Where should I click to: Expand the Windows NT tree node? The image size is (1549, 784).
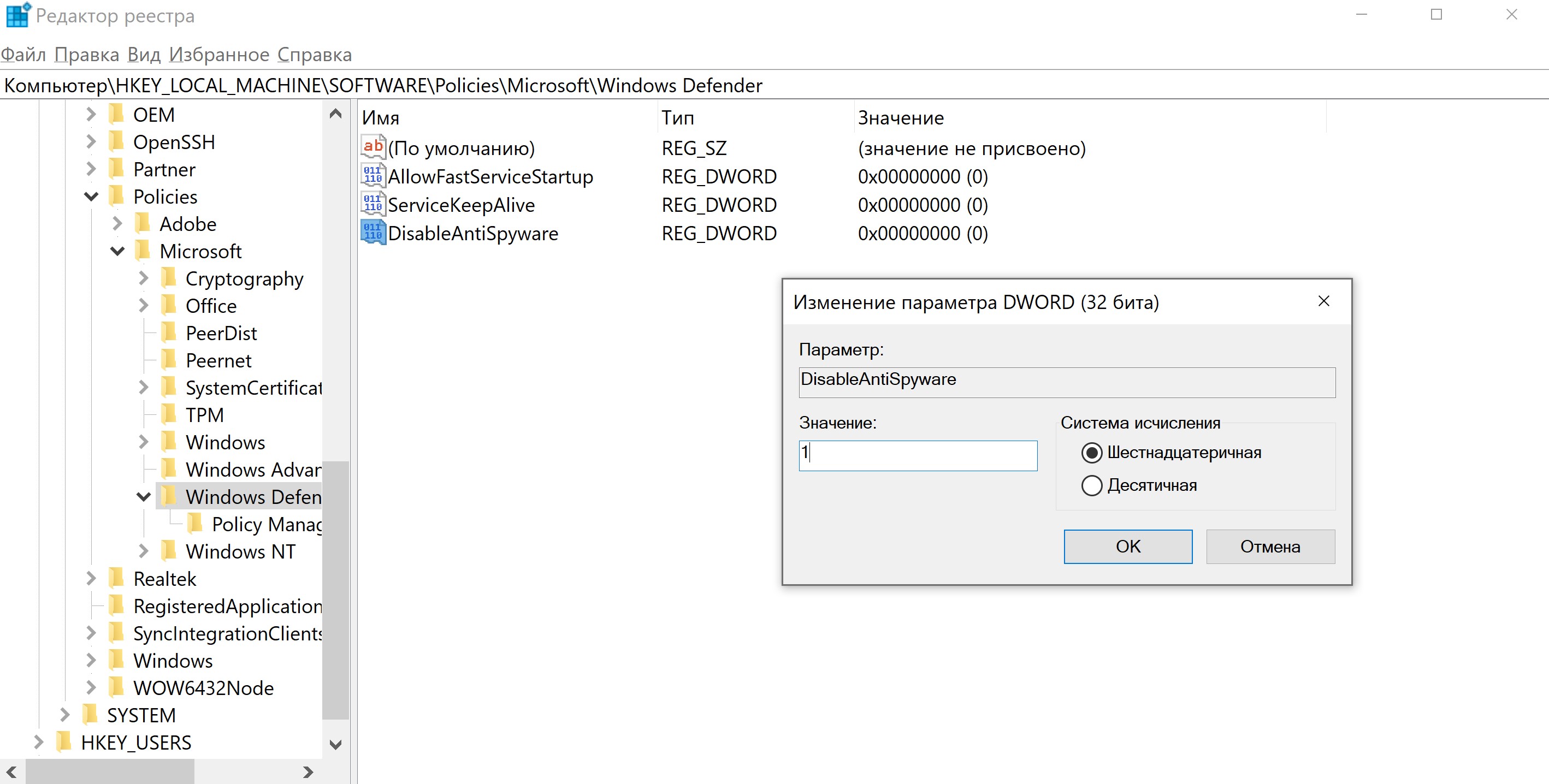(144, 551)
